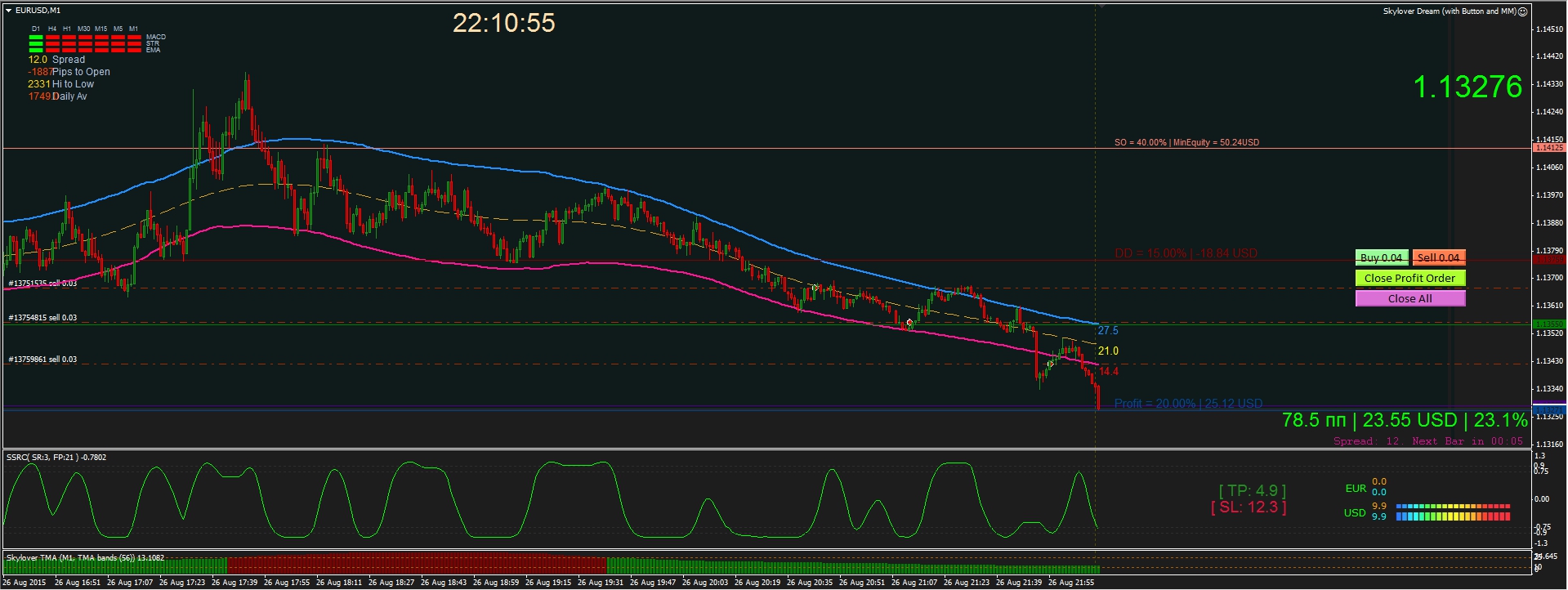Viewport: 1568px width, 590px height.
Task: Click the Buy 0.04 button
Action: click(1381, 257)
